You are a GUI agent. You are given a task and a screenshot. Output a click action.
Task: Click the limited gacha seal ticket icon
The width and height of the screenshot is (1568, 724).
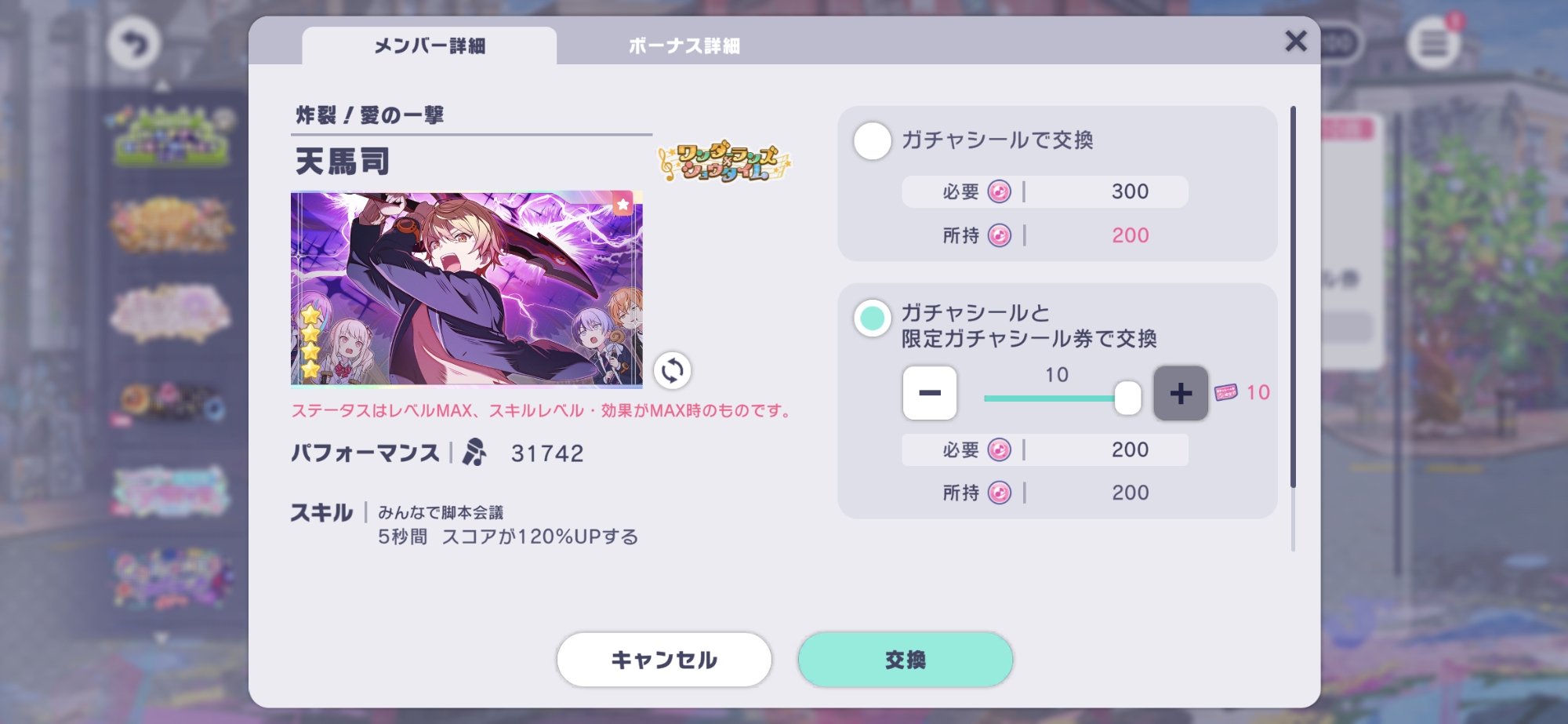tap(1225, 392)
